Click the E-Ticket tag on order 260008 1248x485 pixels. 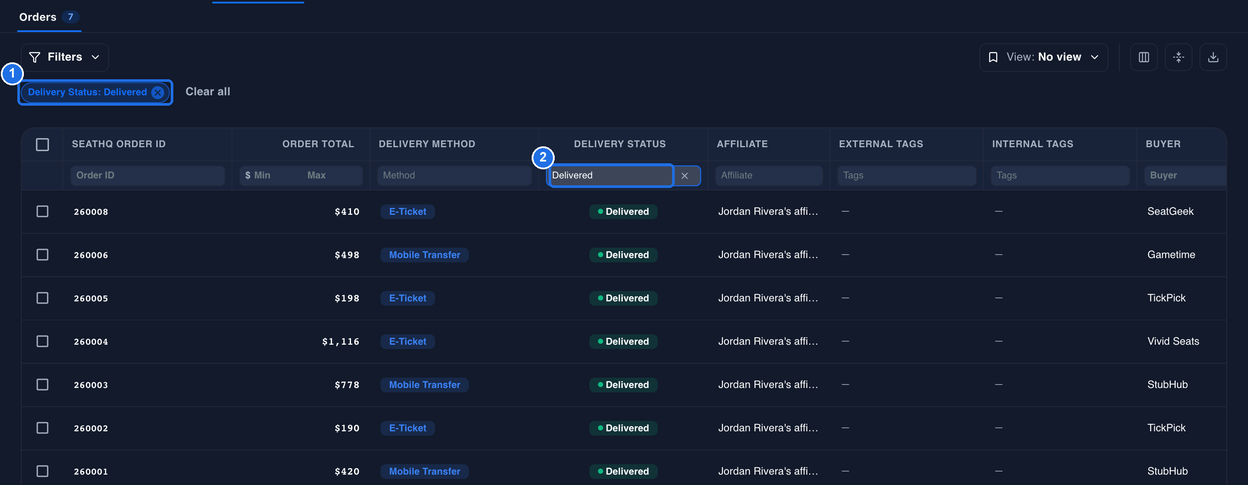point(408,212)
